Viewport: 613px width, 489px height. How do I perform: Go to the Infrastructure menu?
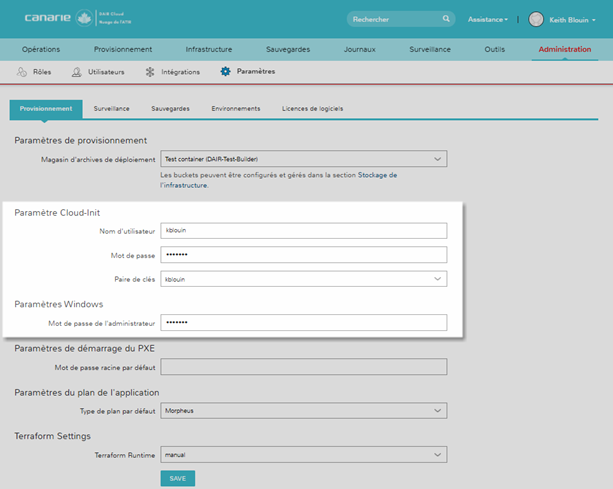208,49
